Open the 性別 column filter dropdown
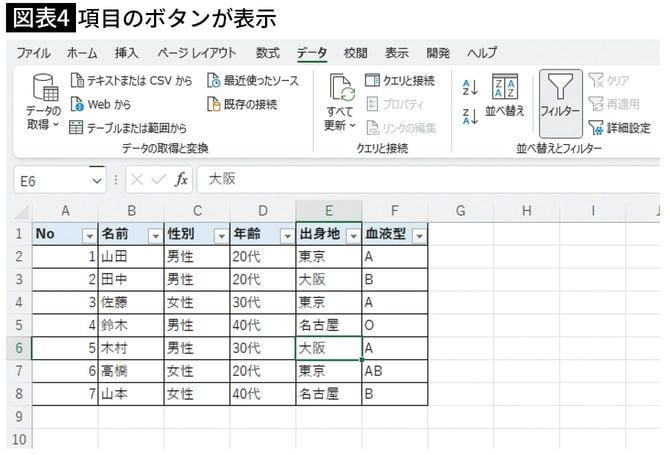This screenshot has height=455, width=670. (221, 235)
